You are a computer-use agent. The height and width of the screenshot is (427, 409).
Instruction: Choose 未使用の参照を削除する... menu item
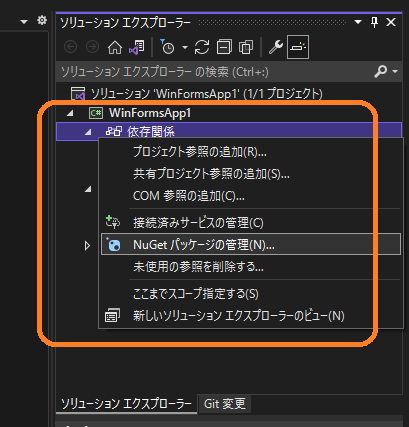coord(251,267)
